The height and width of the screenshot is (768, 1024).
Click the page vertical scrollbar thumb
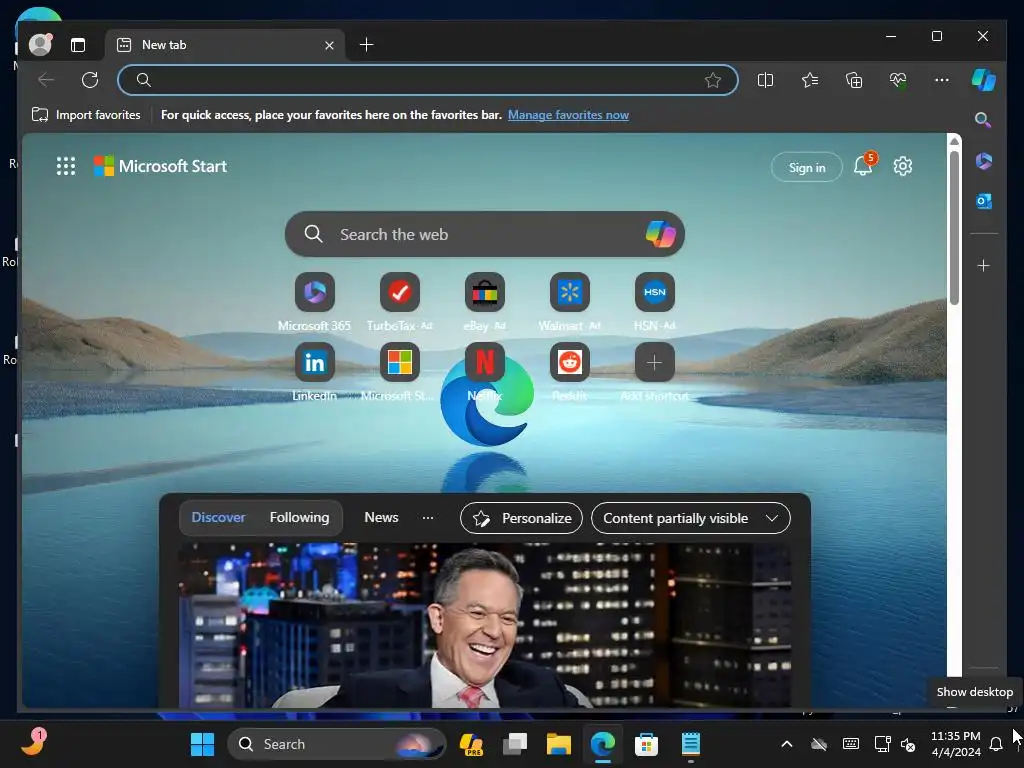tap(954, 228)
